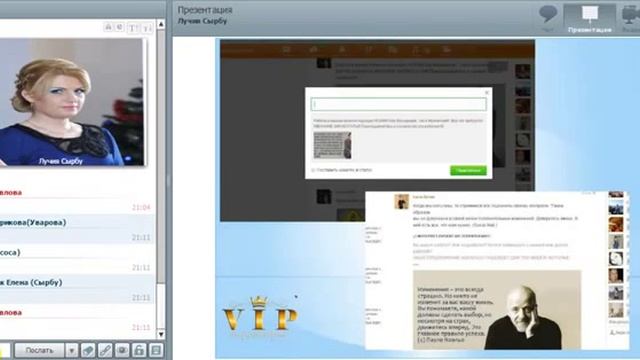640x360 pixels.
Task: Switch to the Презентация tab
Action: click(x=589, y=18)
